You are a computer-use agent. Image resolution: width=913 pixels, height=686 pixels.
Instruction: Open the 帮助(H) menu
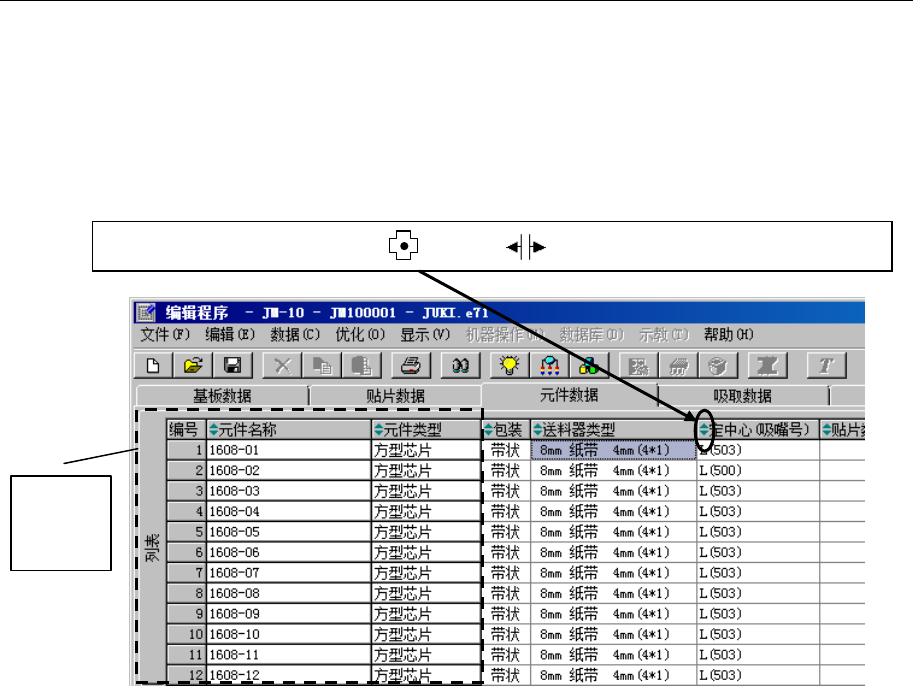coord(728,335)
